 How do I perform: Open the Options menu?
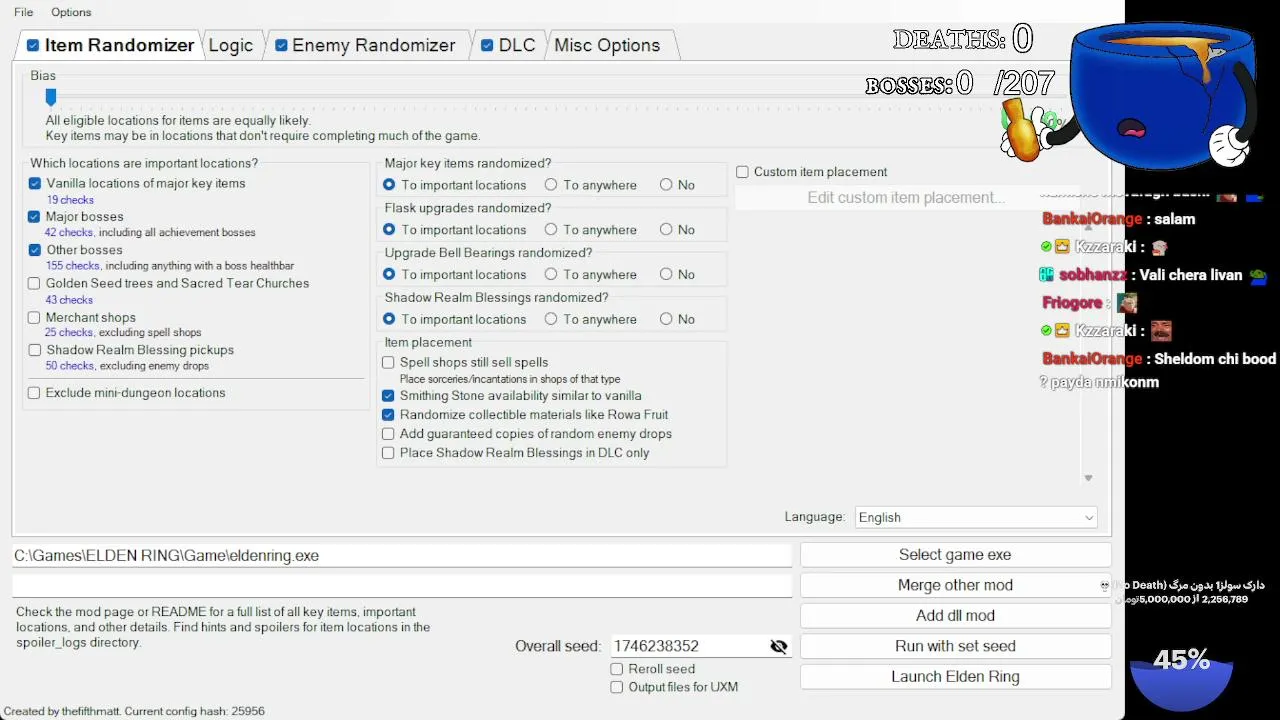pos(71,12)
